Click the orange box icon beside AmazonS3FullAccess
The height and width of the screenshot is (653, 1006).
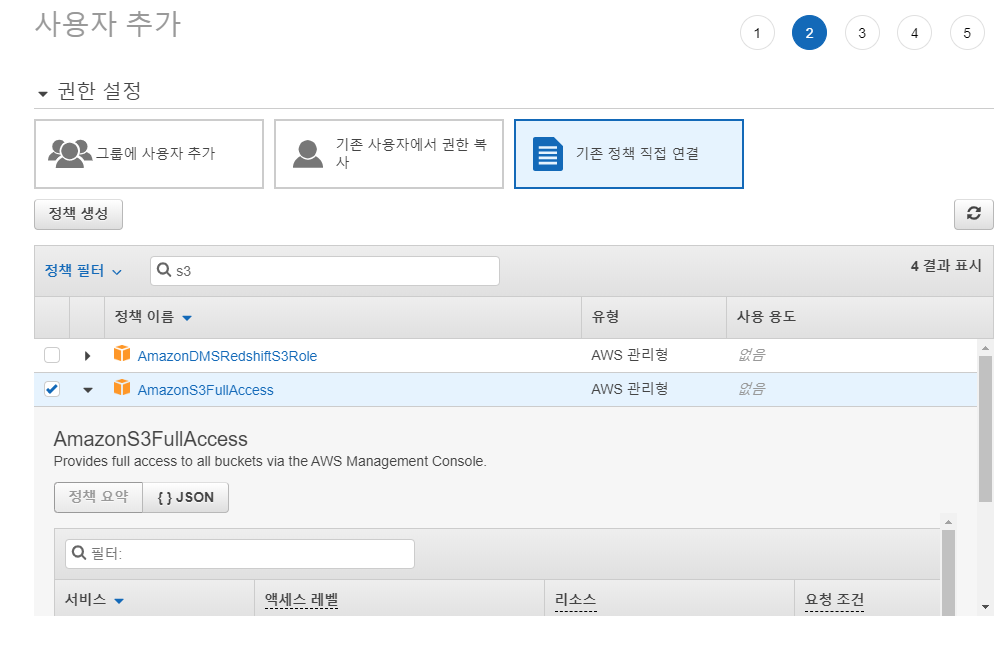pos(122,388)
